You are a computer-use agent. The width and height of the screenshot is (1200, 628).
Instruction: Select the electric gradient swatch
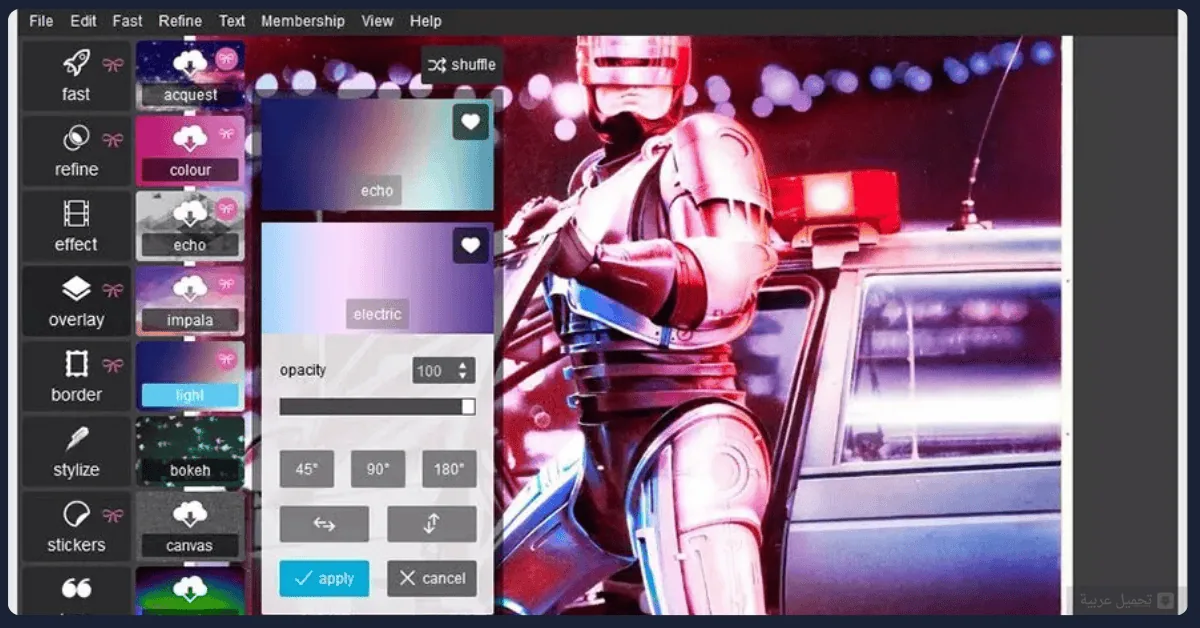[377, 278]
